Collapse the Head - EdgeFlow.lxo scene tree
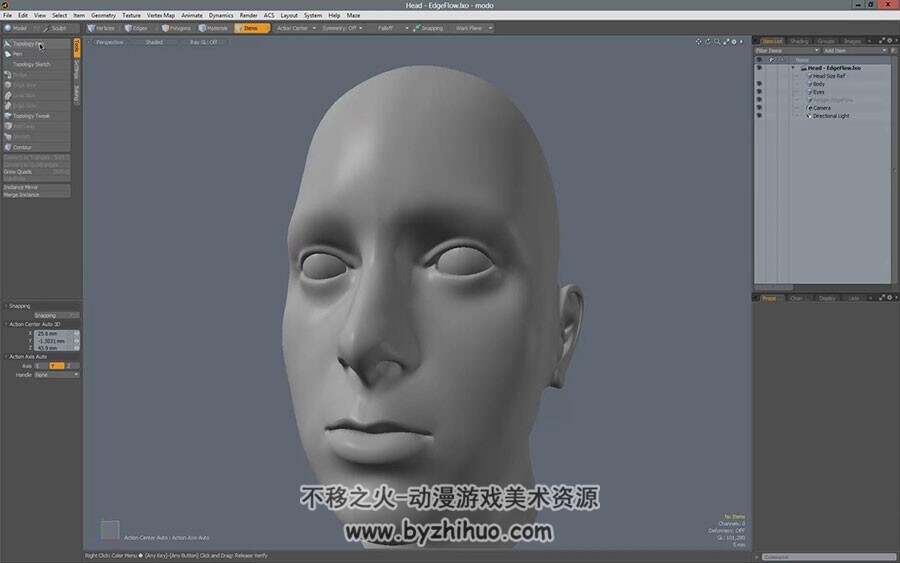900x563 pixels. 793,68
